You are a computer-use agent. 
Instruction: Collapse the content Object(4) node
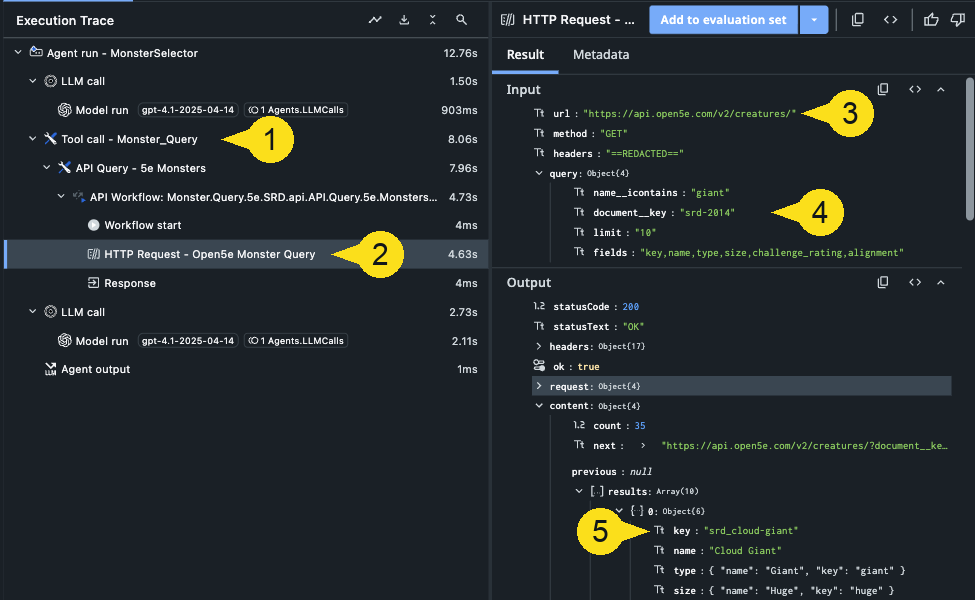(x=539, y=405)
